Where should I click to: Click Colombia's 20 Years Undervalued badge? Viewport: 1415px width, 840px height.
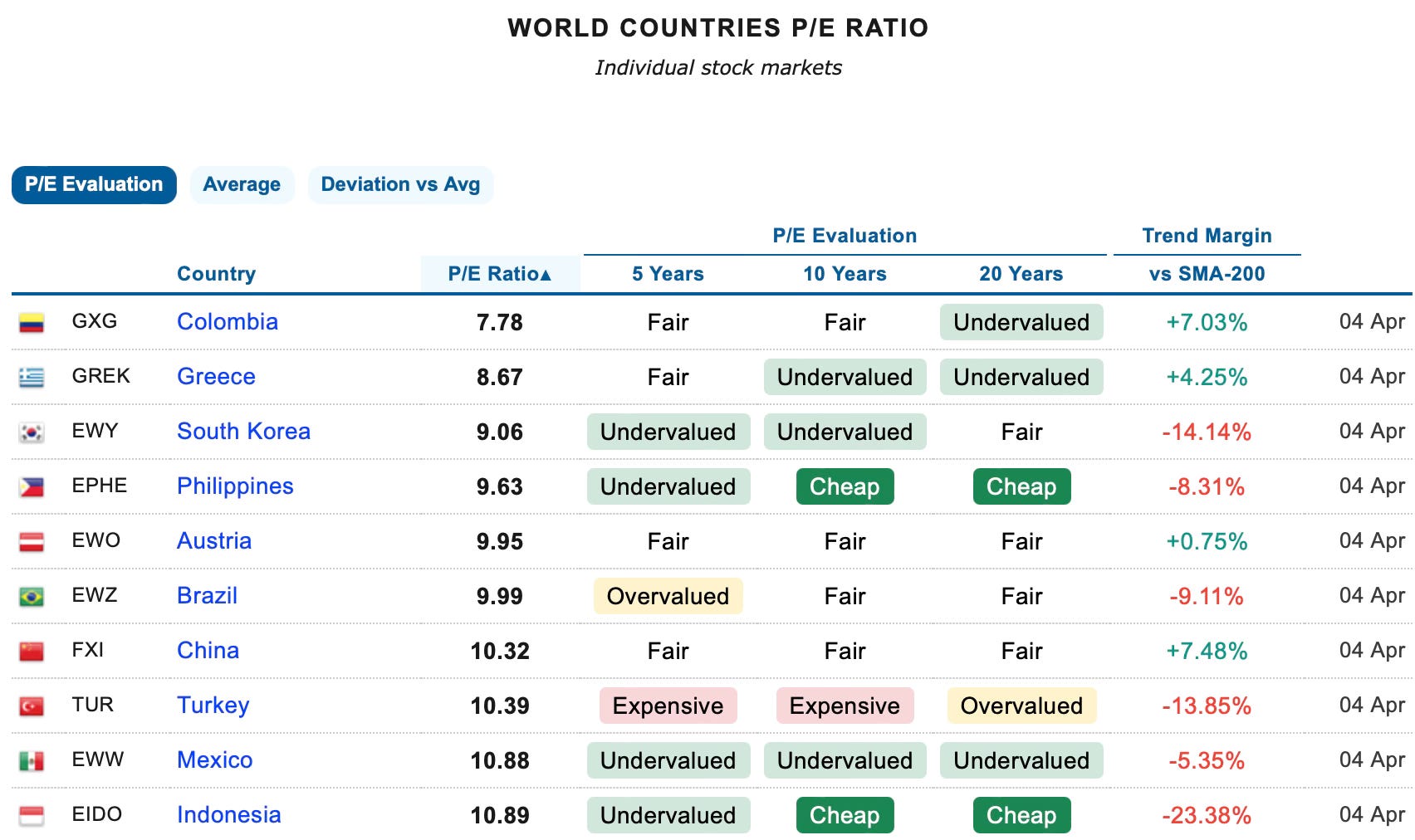[x=1021, y=322]
